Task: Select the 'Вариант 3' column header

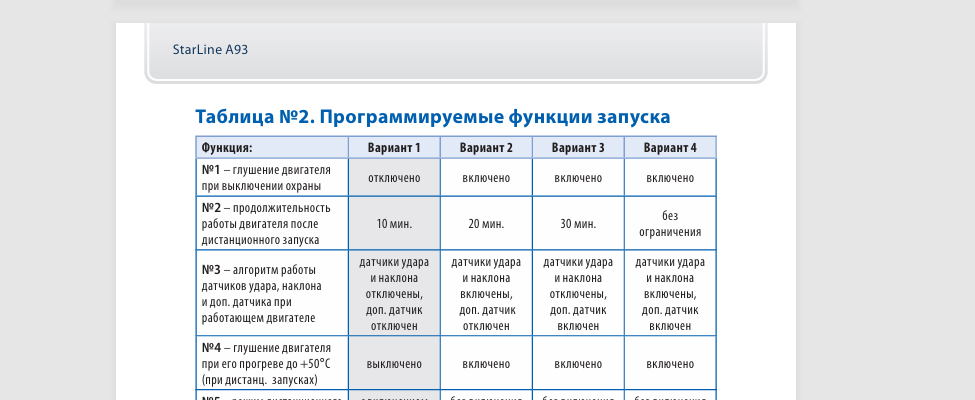Action: click(x=578, y=148)
